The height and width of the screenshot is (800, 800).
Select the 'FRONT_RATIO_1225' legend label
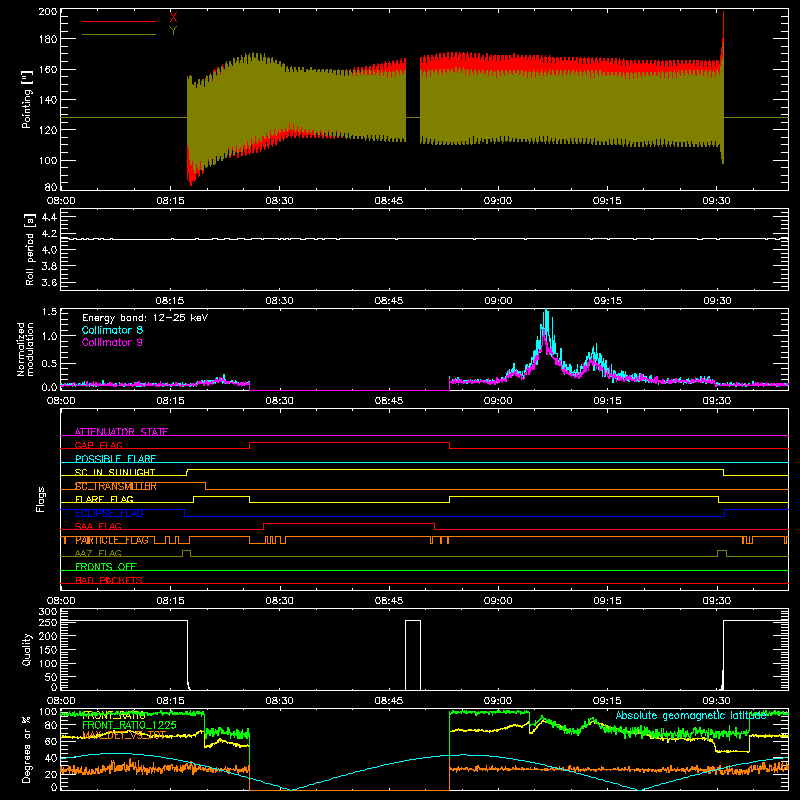point(129,725)
